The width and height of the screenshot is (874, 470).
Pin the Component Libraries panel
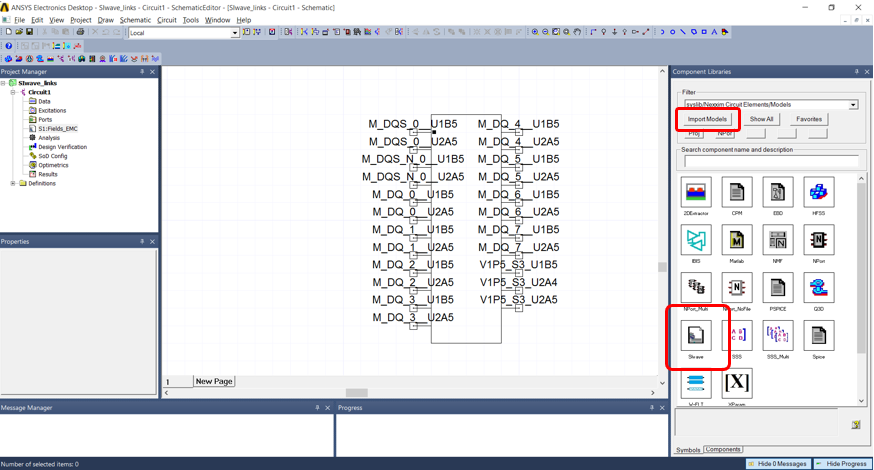point(857,72)
